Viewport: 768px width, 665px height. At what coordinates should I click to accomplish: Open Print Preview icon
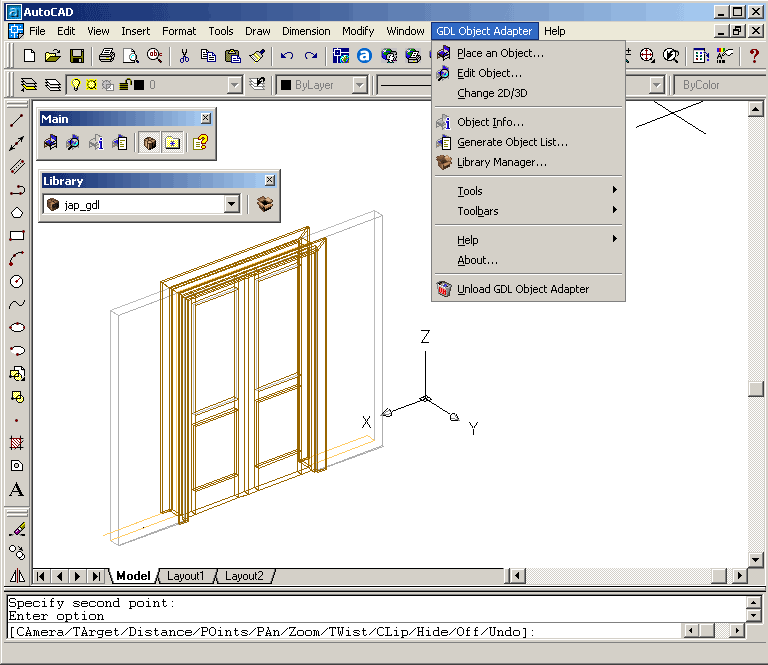(x=130, y=56)
